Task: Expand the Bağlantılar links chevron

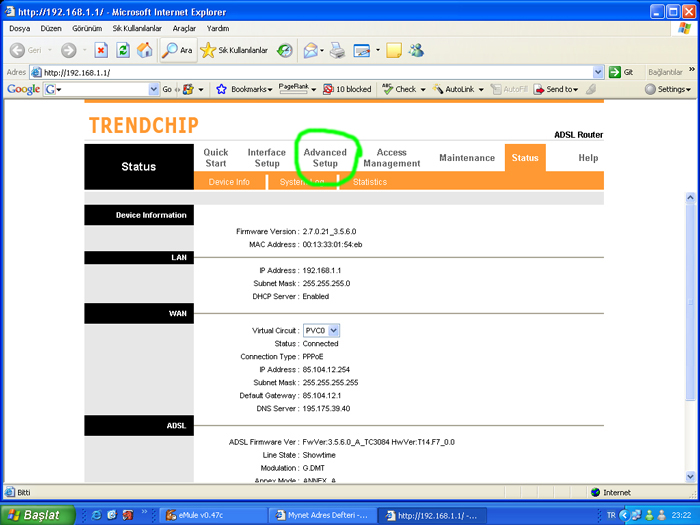Action: click(x=692, y=70)
